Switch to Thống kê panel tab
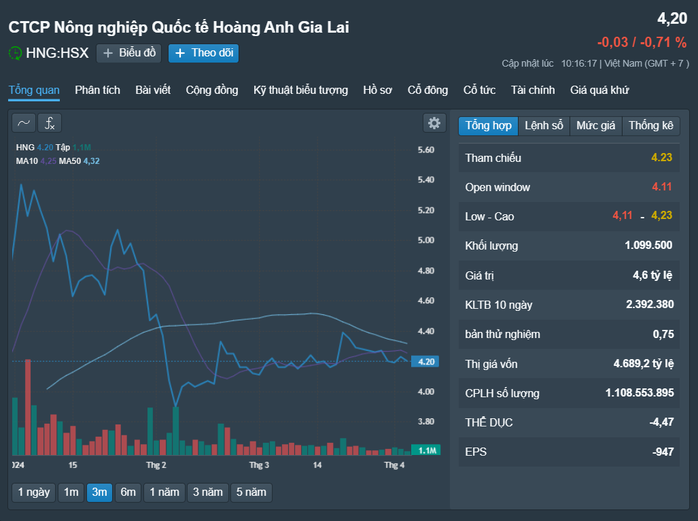Screen dimensions: 698x521 point(651,126)
